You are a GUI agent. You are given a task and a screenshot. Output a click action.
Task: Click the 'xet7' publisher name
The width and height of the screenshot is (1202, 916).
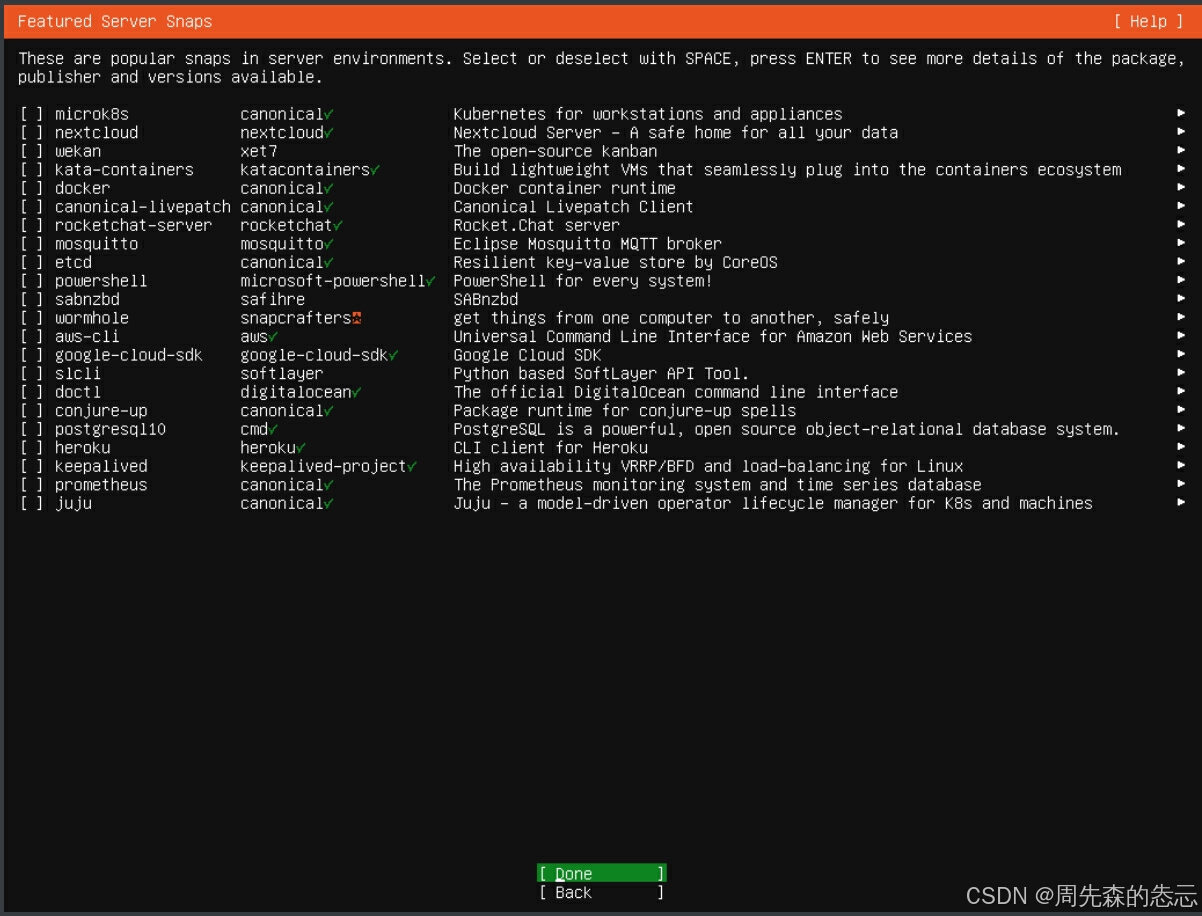pos(259,151)
